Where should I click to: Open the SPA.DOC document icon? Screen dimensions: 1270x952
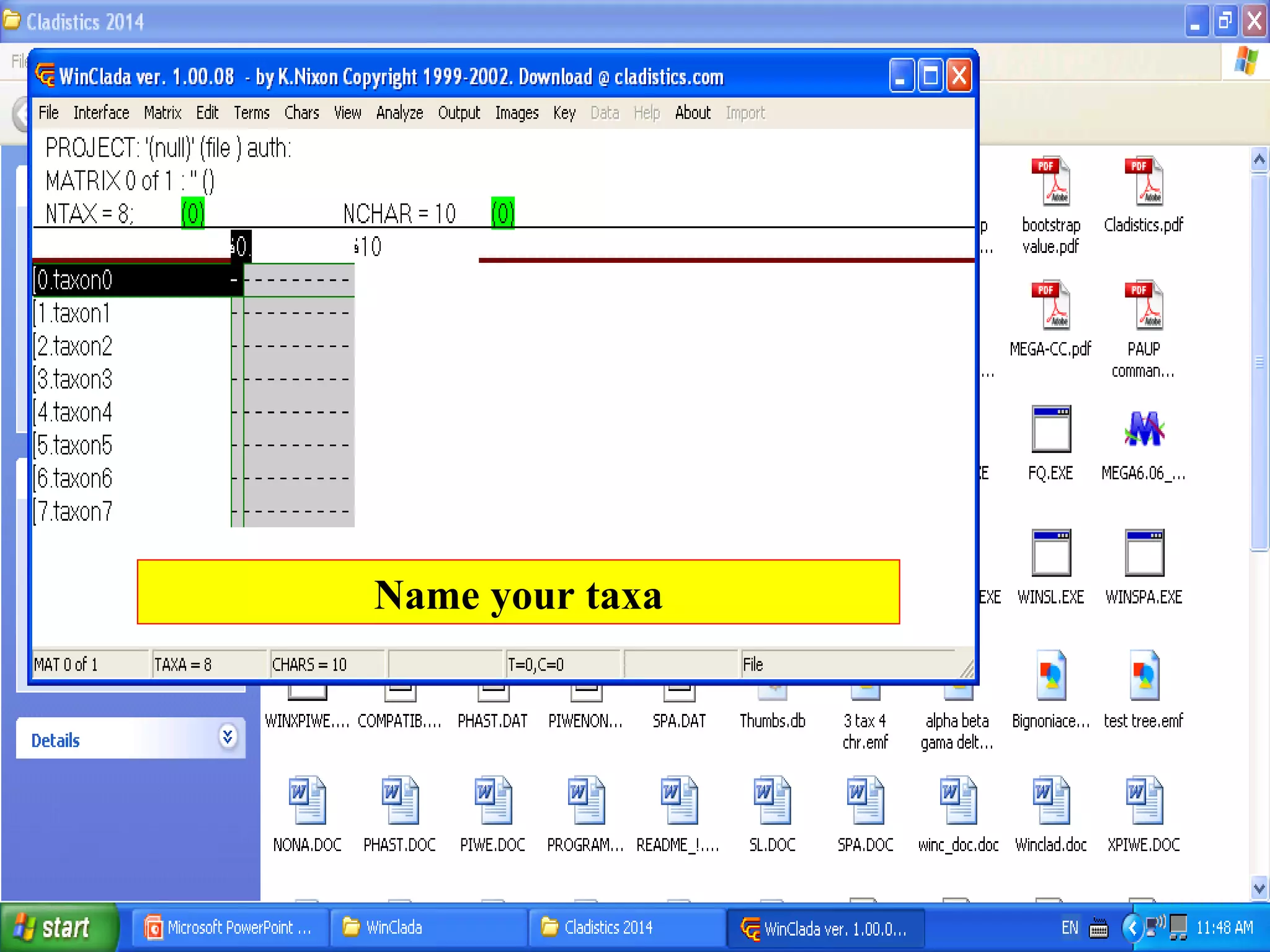pyautogui.click(x=865, y=800)
